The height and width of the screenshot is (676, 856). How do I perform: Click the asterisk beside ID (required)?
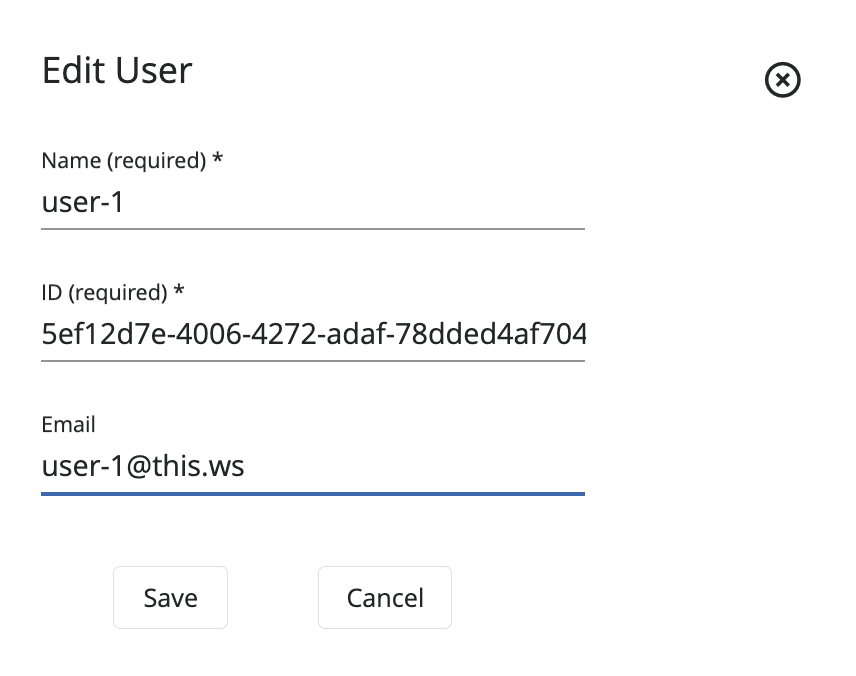179,291
